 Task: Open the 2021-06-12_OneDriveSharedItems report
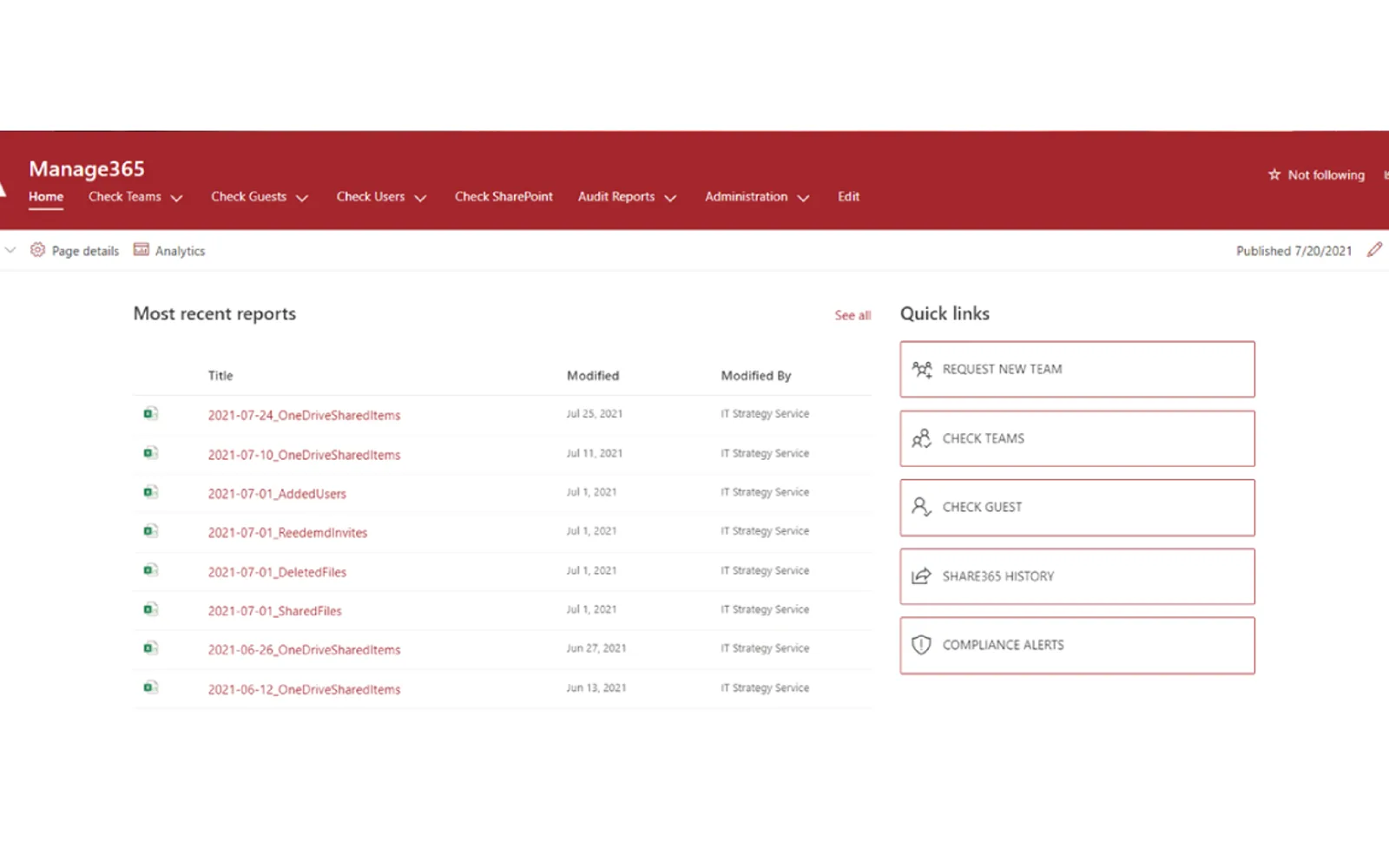pos(304,689)
